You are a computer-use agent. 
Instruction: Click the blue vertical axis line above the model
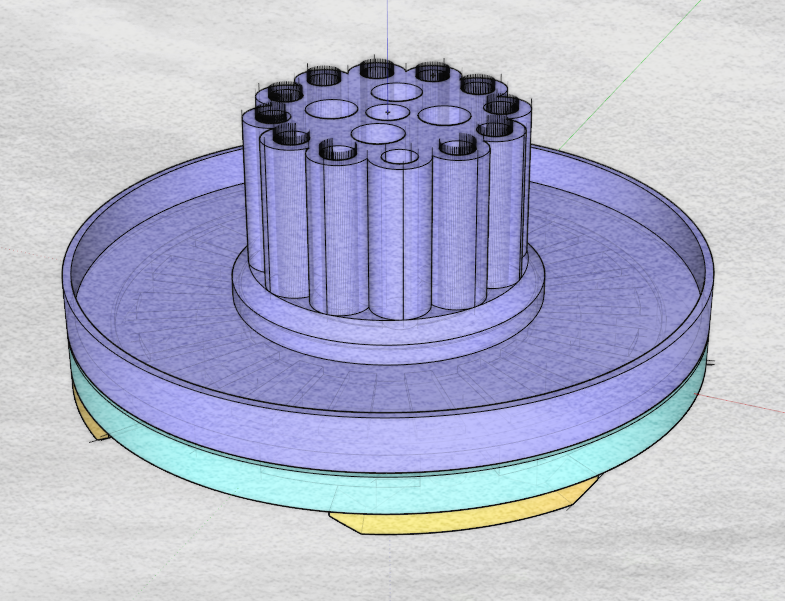pos(387,30)
